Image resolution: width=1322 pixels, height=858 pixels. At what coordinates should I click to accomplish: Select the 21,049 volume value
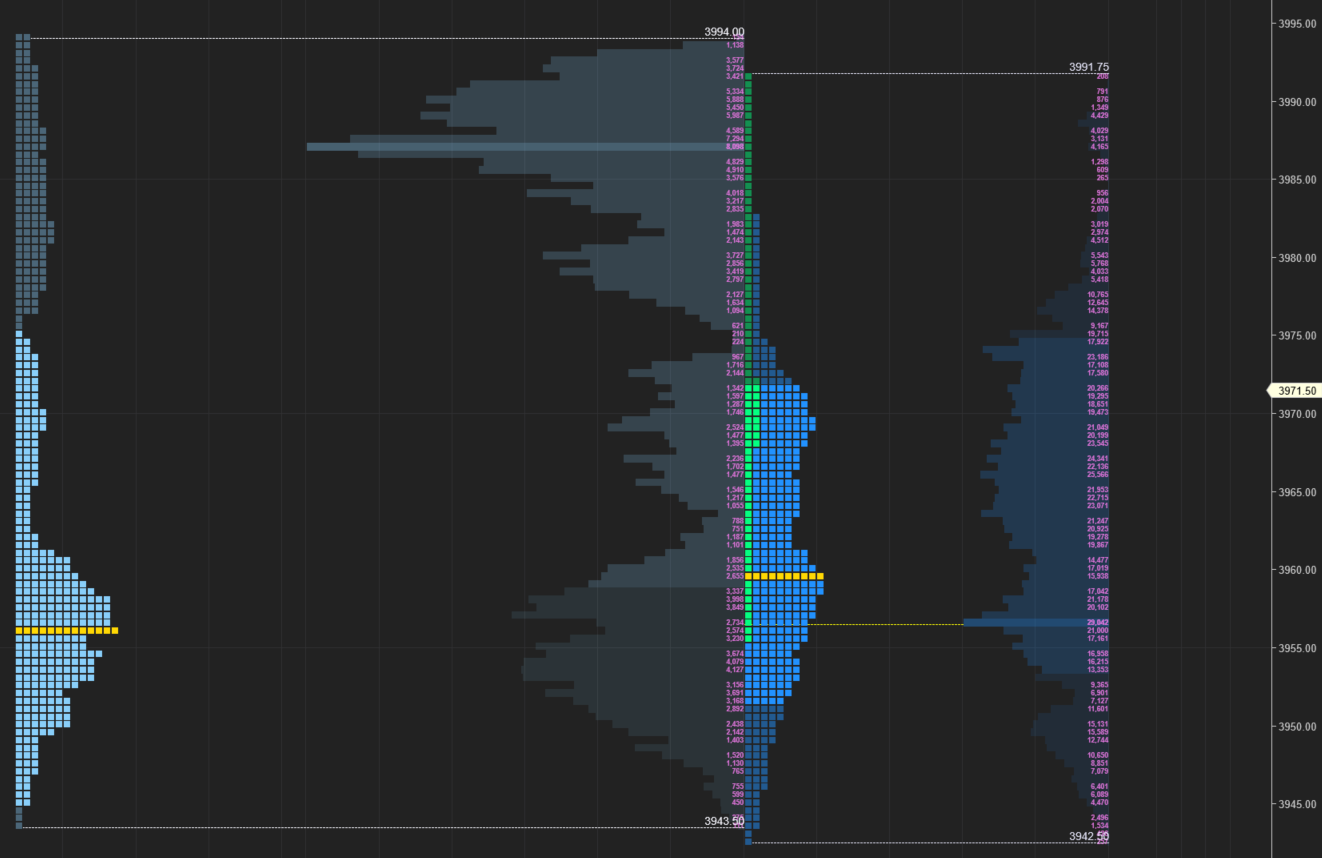coord(1098,428)
